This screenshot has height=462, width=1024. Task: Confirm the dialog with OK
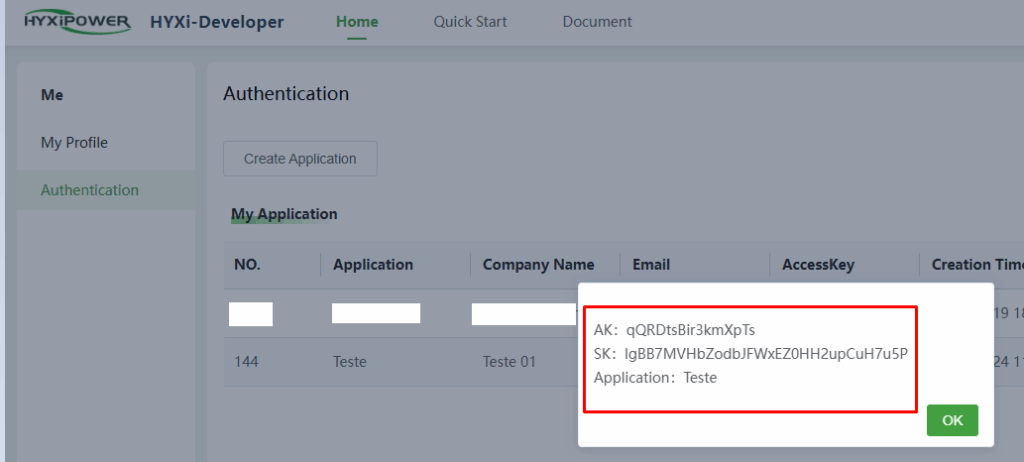pyautogui.click(x=952, y=420)
